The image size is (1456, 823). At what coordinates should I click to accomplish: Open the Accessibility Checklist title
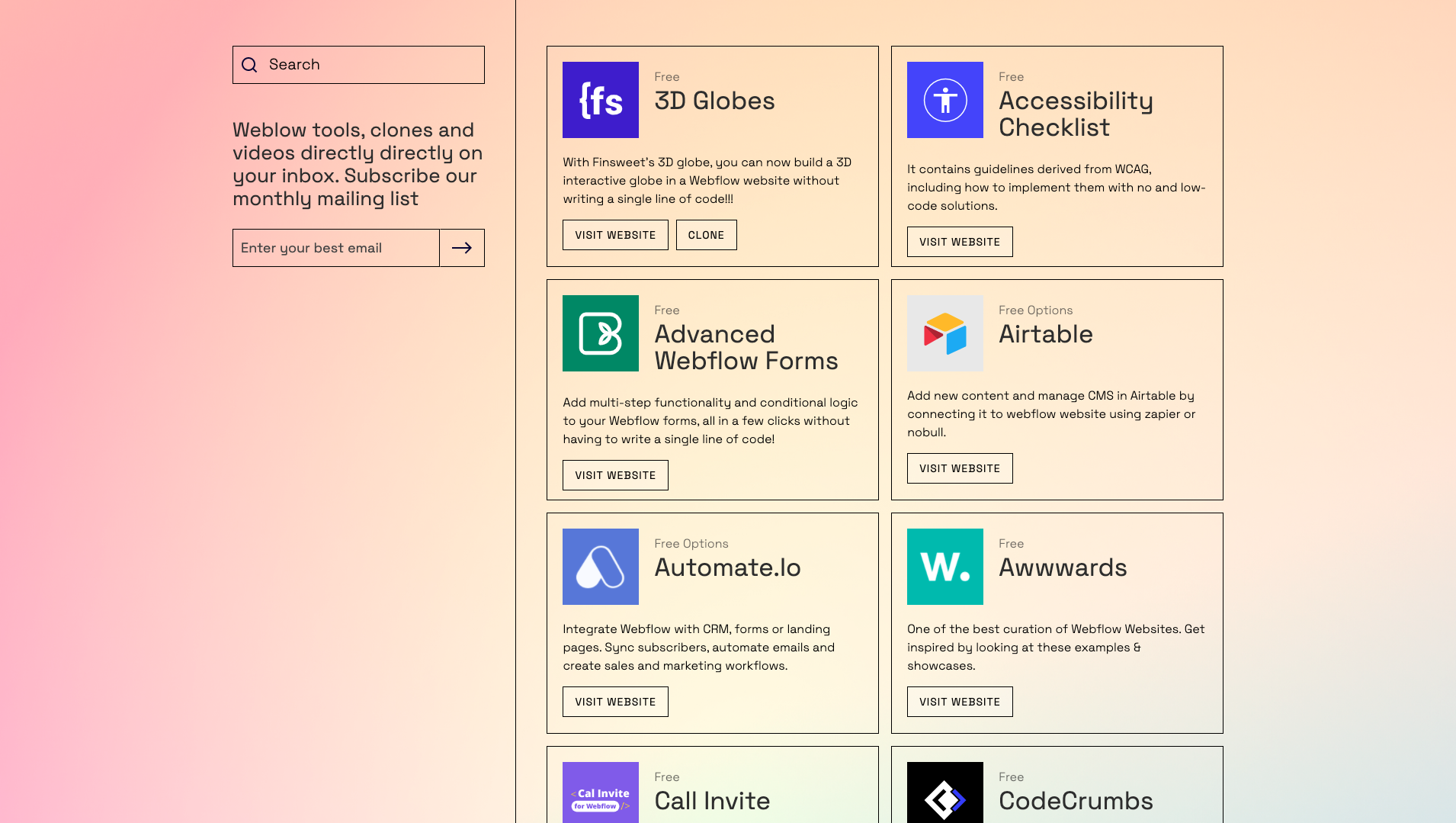click(x=1076, y=114)
